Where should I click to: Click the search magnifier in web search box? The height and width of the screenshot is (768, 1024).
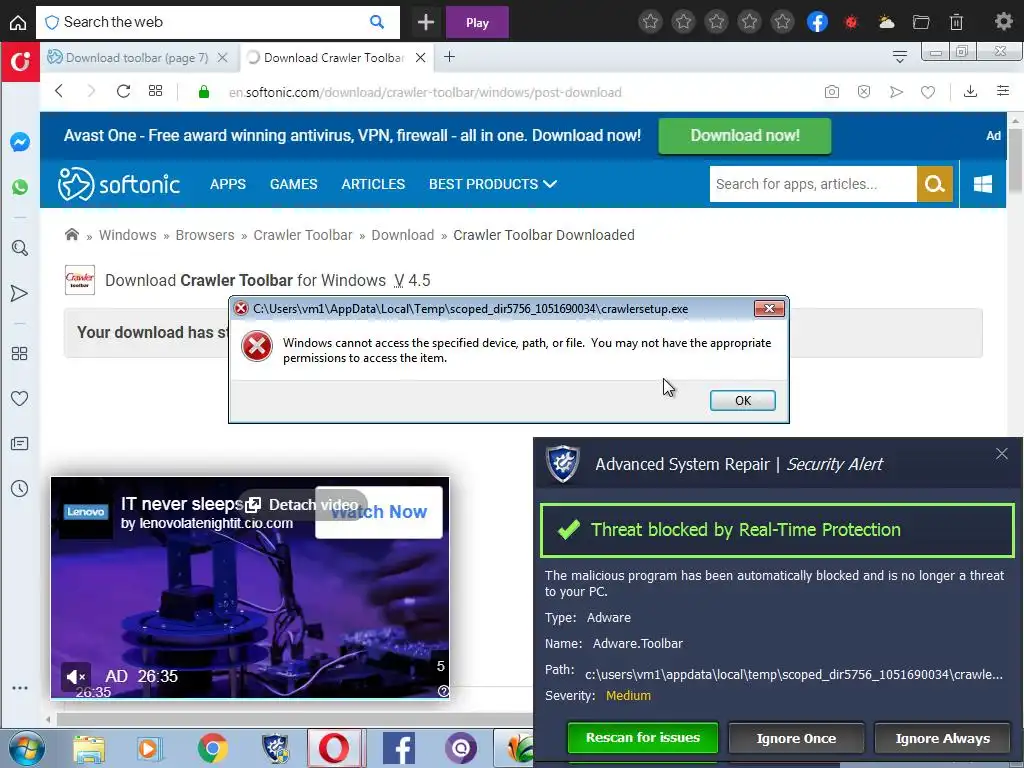[377, 22]
